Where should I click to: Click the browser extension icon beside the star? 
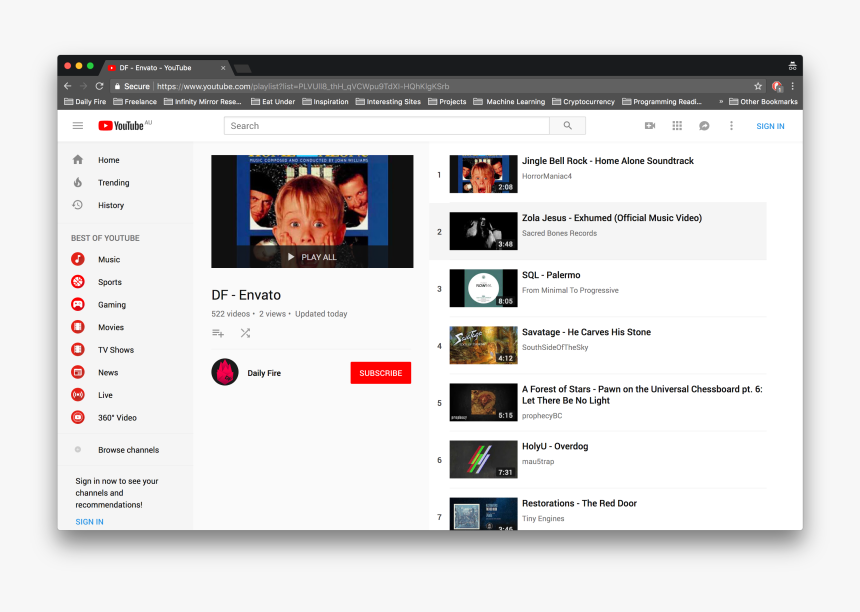[x=777, y=86]
